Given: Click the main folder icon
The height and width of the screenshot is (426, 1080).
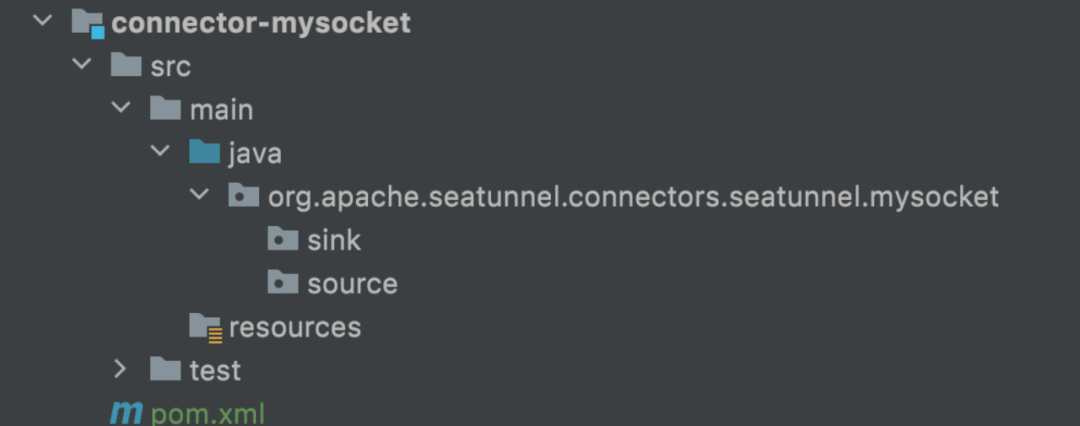Looking at the screenshot, I should click(x=165, y=109).
